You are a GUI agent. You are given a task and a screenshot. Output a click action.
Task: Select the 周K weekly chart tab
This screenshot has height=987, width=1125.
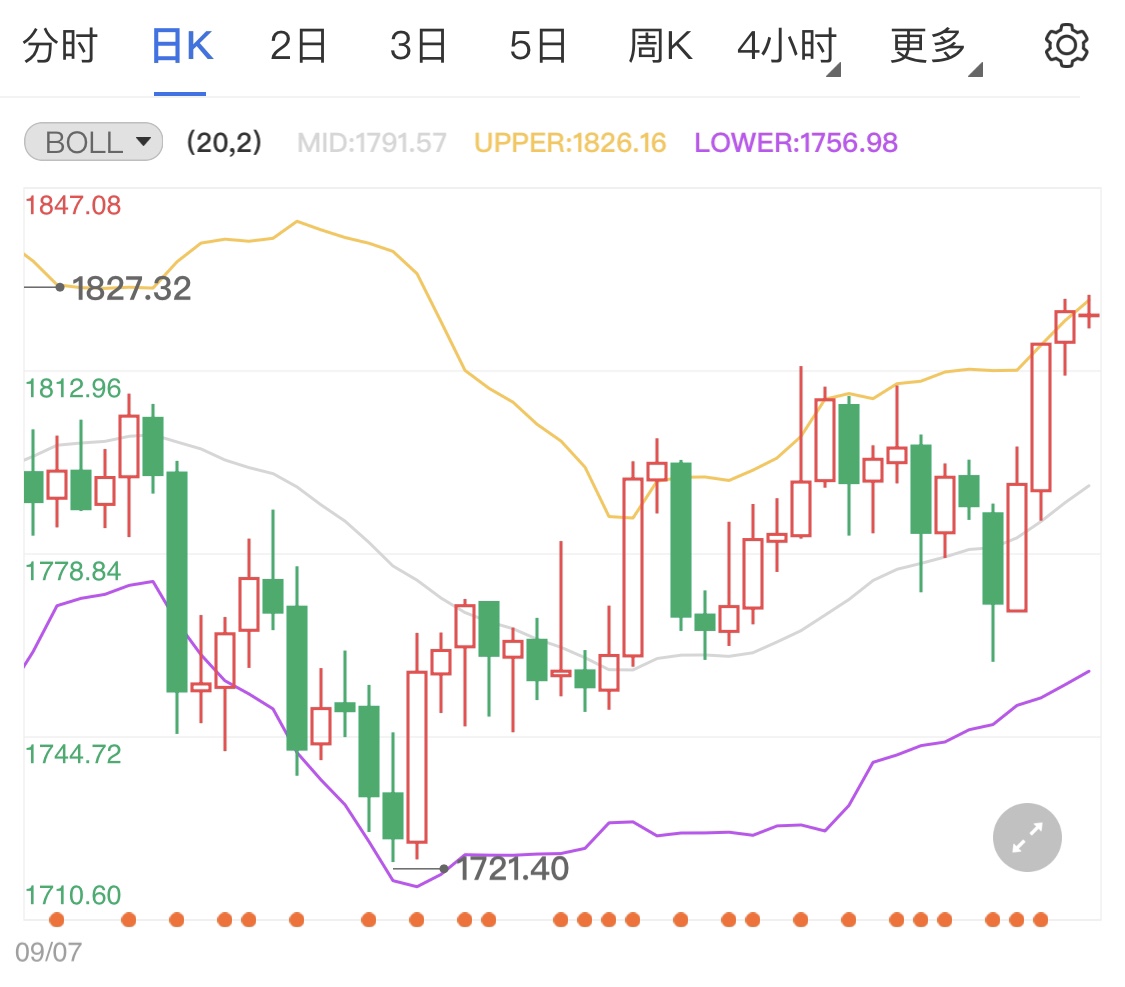660,46
